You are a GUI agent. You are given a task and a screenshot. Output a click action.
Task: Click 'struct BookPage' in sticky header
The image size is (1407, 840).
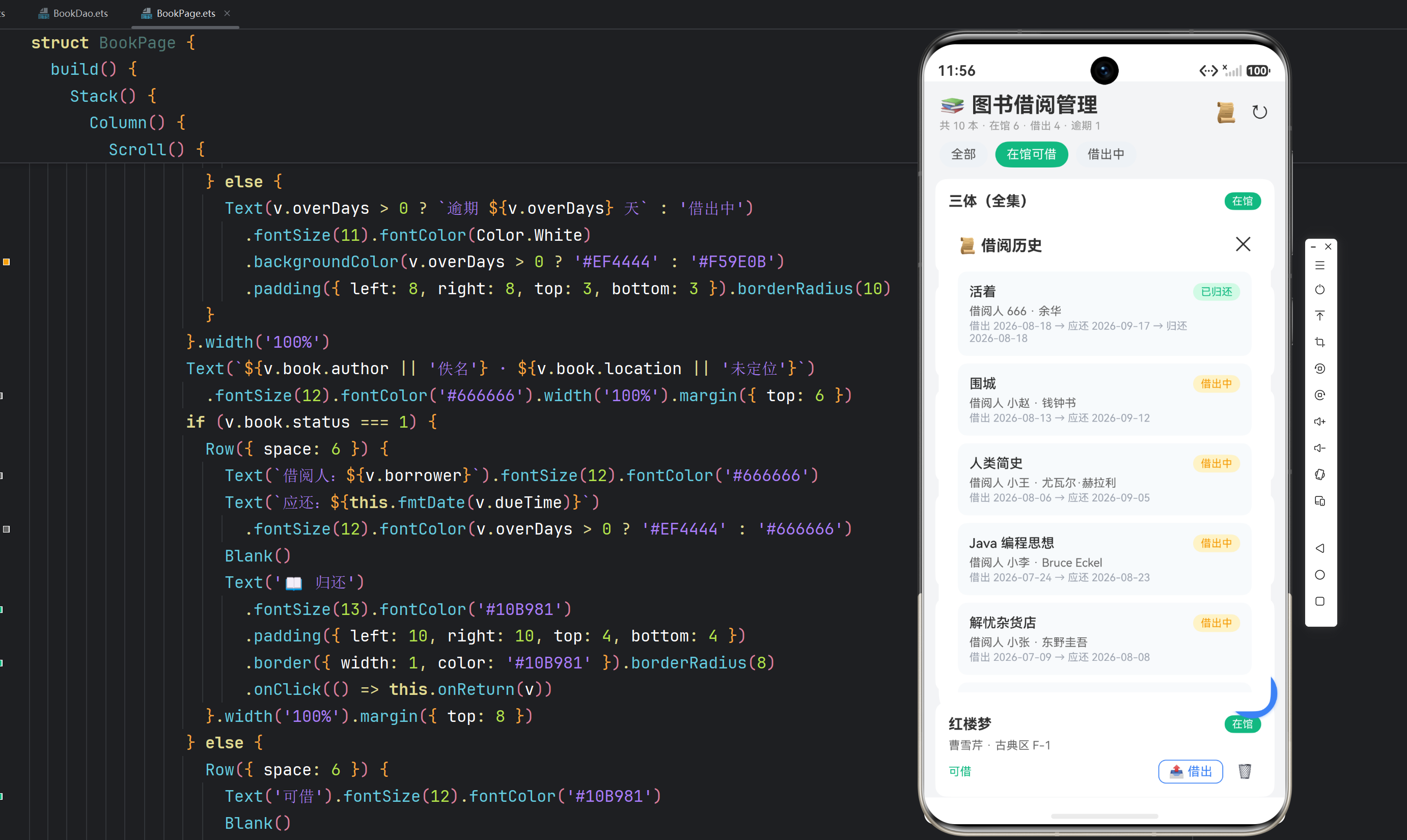(x=103, y=42)
